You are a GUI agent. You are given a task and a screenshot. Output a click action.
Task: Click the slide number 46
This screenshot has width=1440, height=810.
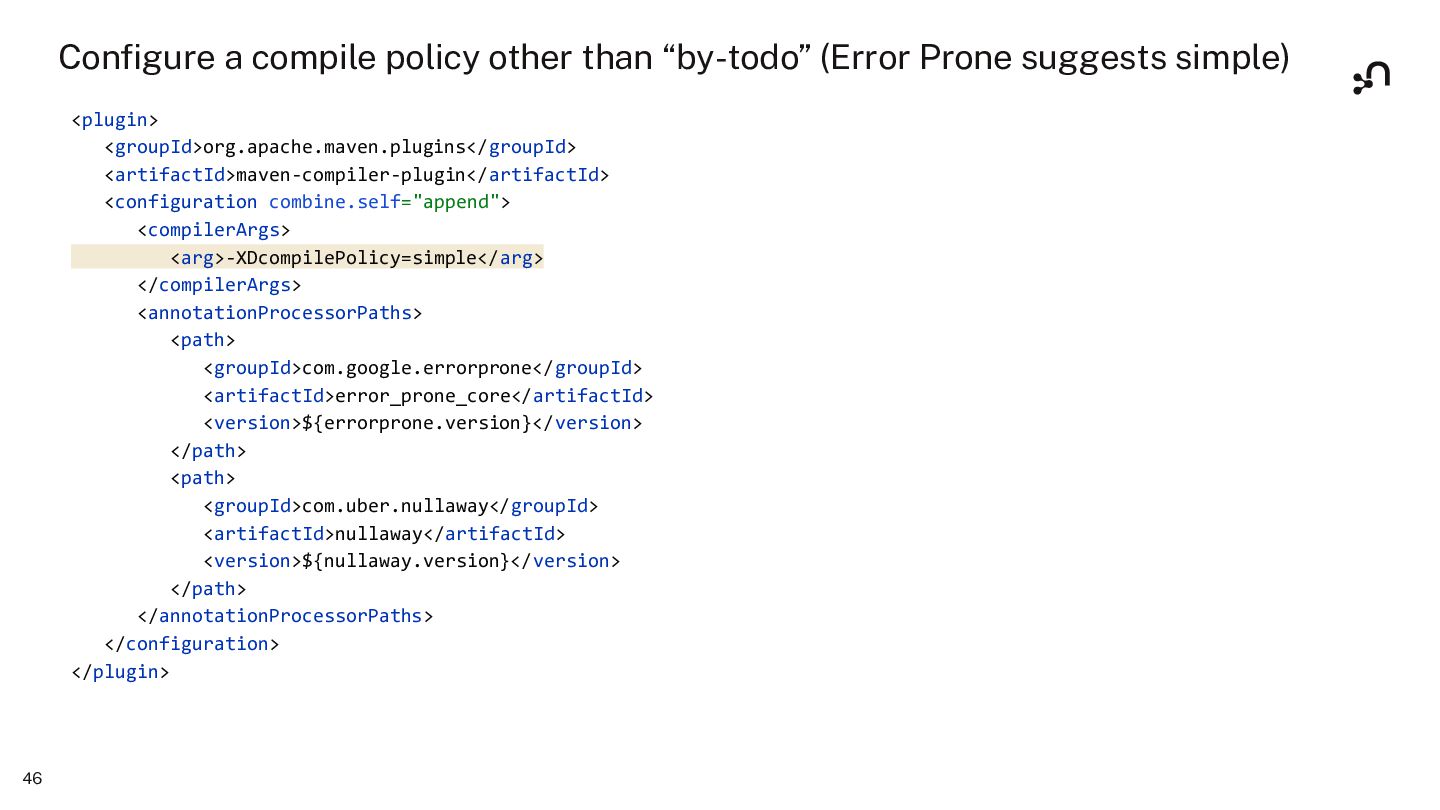pos(32,779)
